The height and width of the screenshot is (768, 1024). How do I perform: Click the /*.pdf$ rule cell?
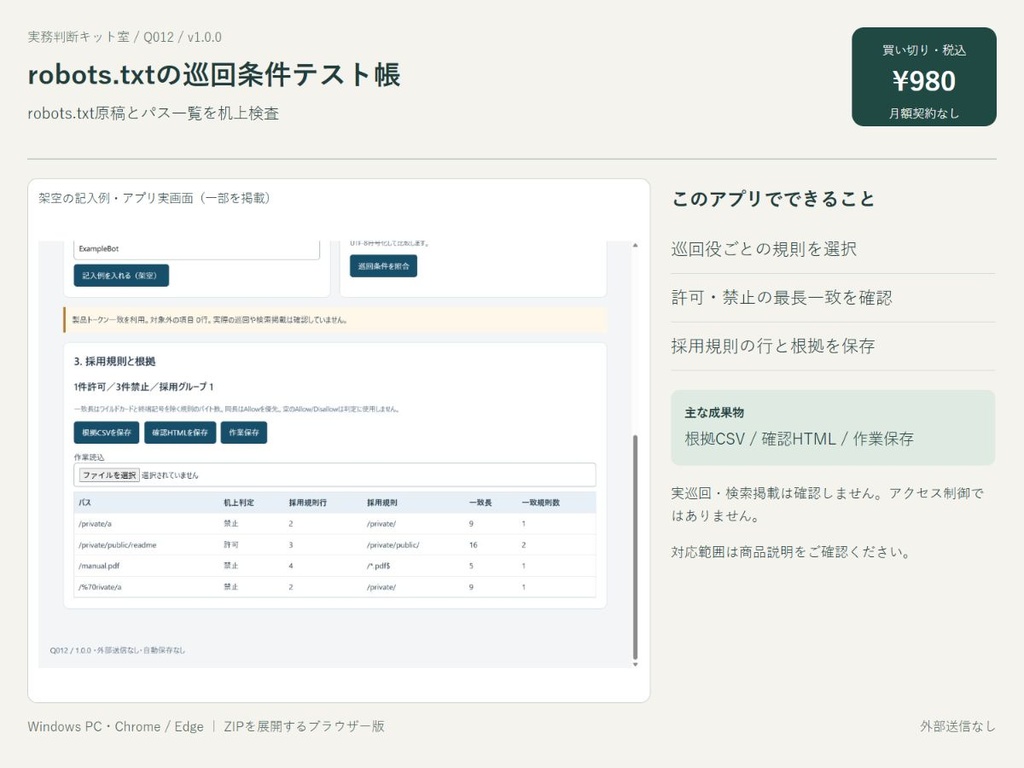pyautogui.click(x=379, y=566)
